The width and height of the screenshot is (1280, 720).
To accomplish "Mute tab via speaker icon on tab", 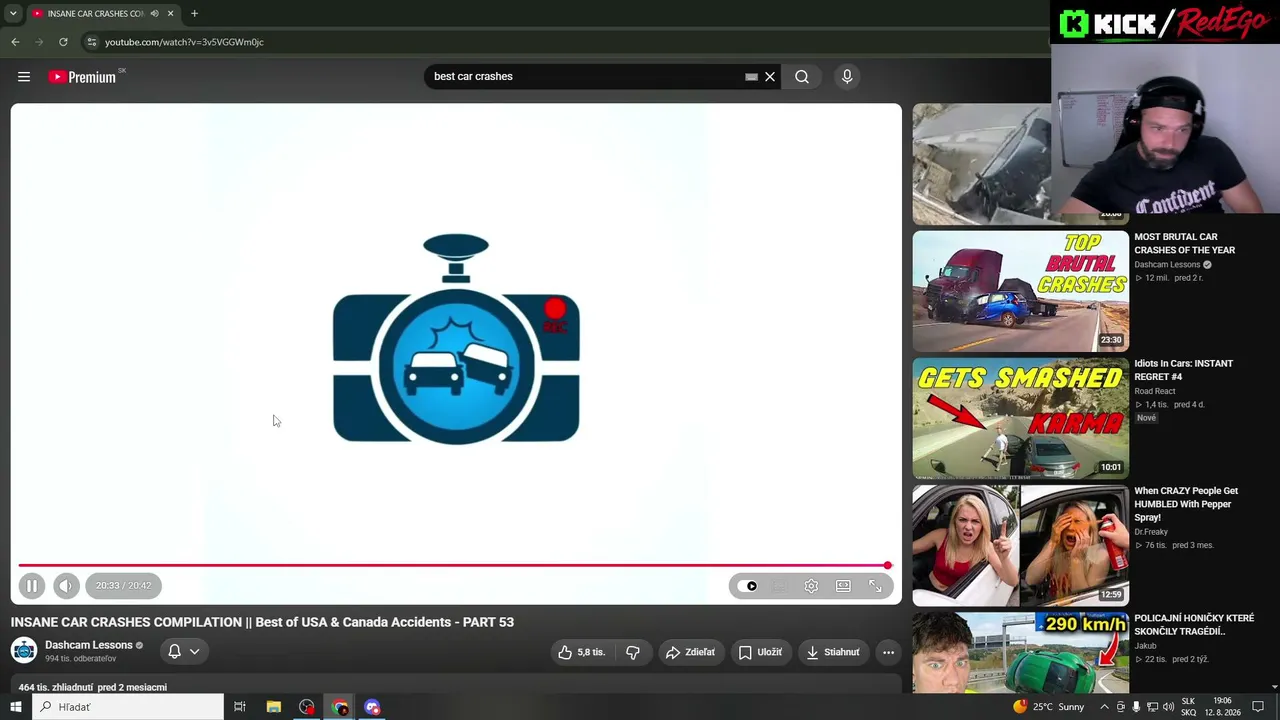I will [x=154, y=14].
